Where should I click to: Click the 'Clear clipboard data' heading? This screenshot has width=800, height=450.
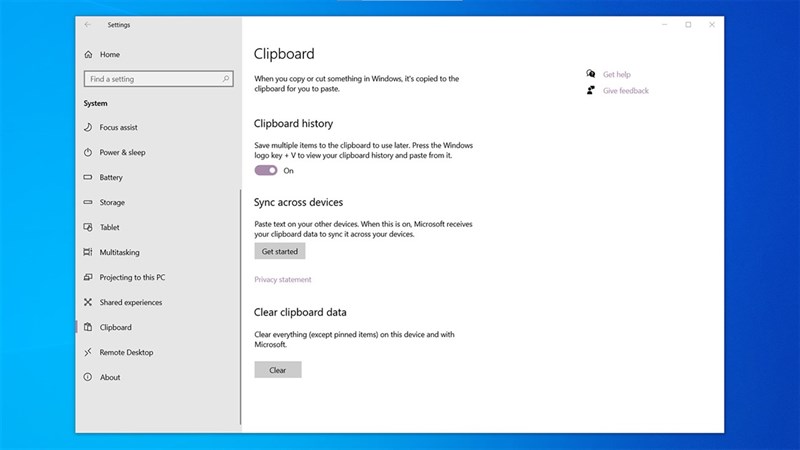300,312
